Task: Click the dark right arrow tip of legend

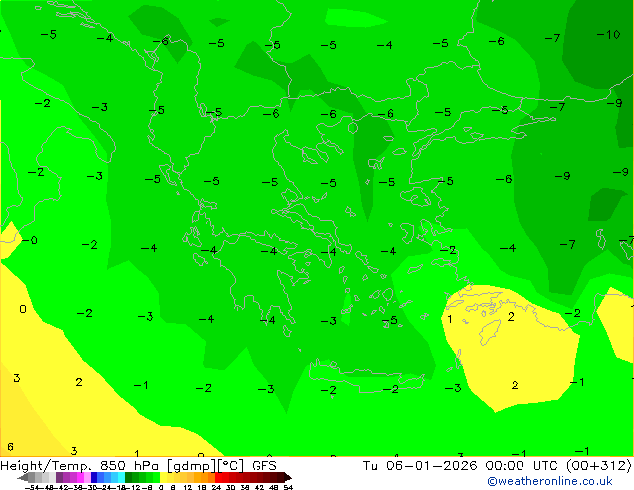Action: [x=288, y=478]
